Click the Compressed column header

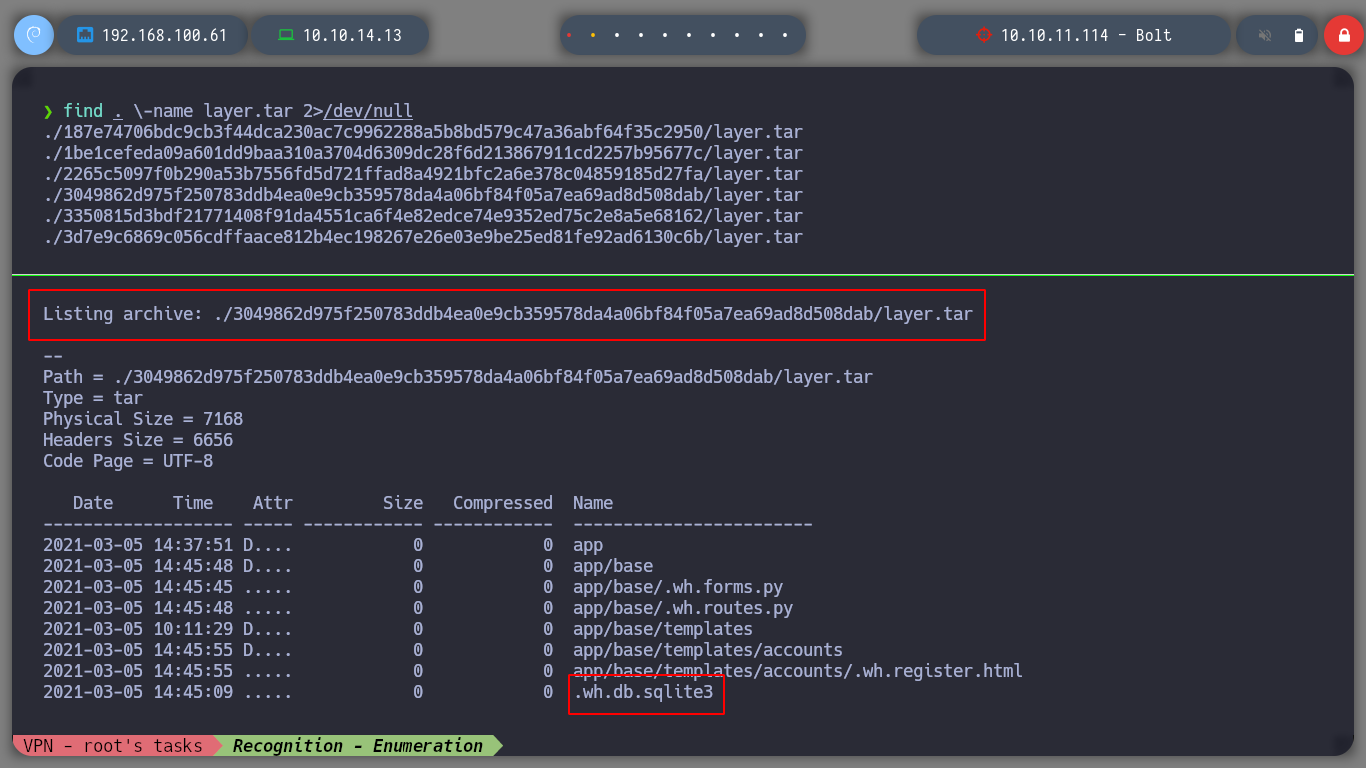(x=503, y=503)
